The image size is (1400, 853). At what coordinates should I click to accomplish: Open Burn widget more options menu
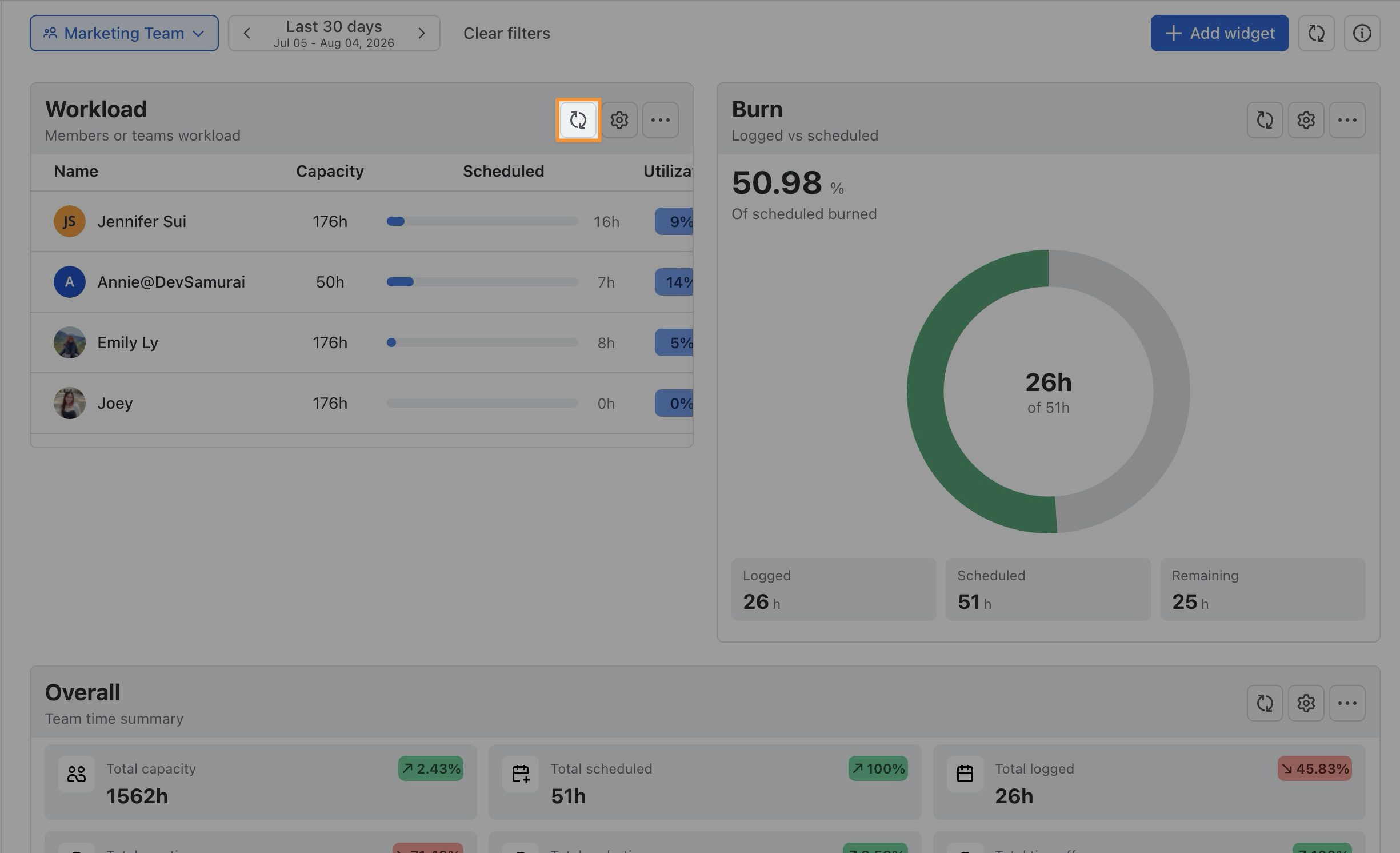[x=1347, y=120]
